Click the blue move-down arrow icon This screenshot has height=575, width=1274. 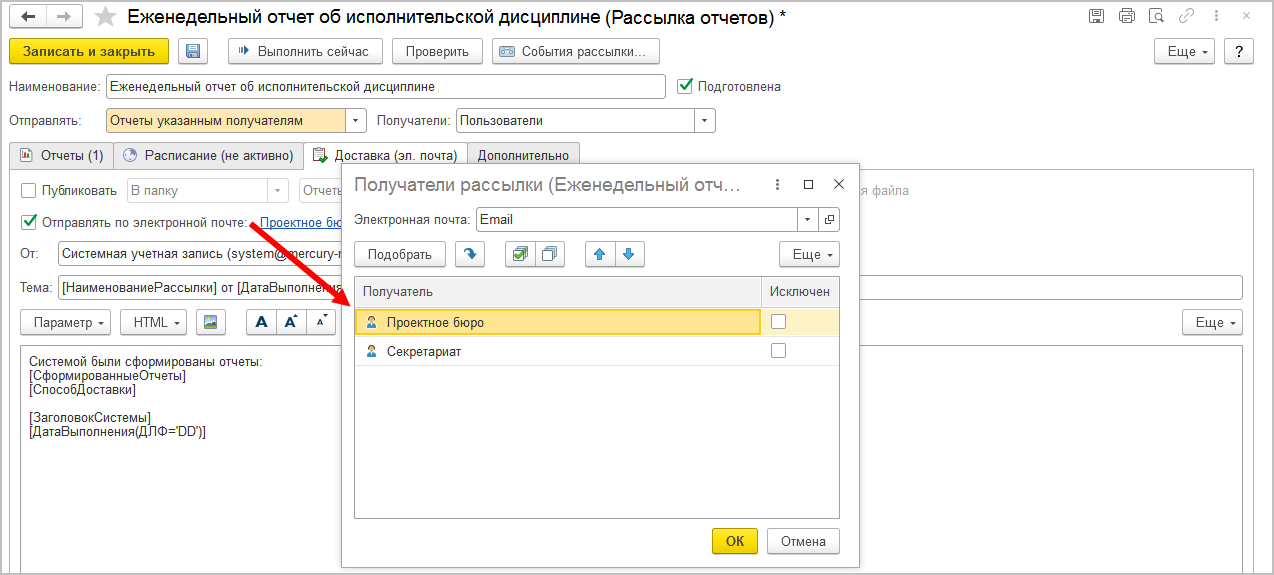(628, 254)
